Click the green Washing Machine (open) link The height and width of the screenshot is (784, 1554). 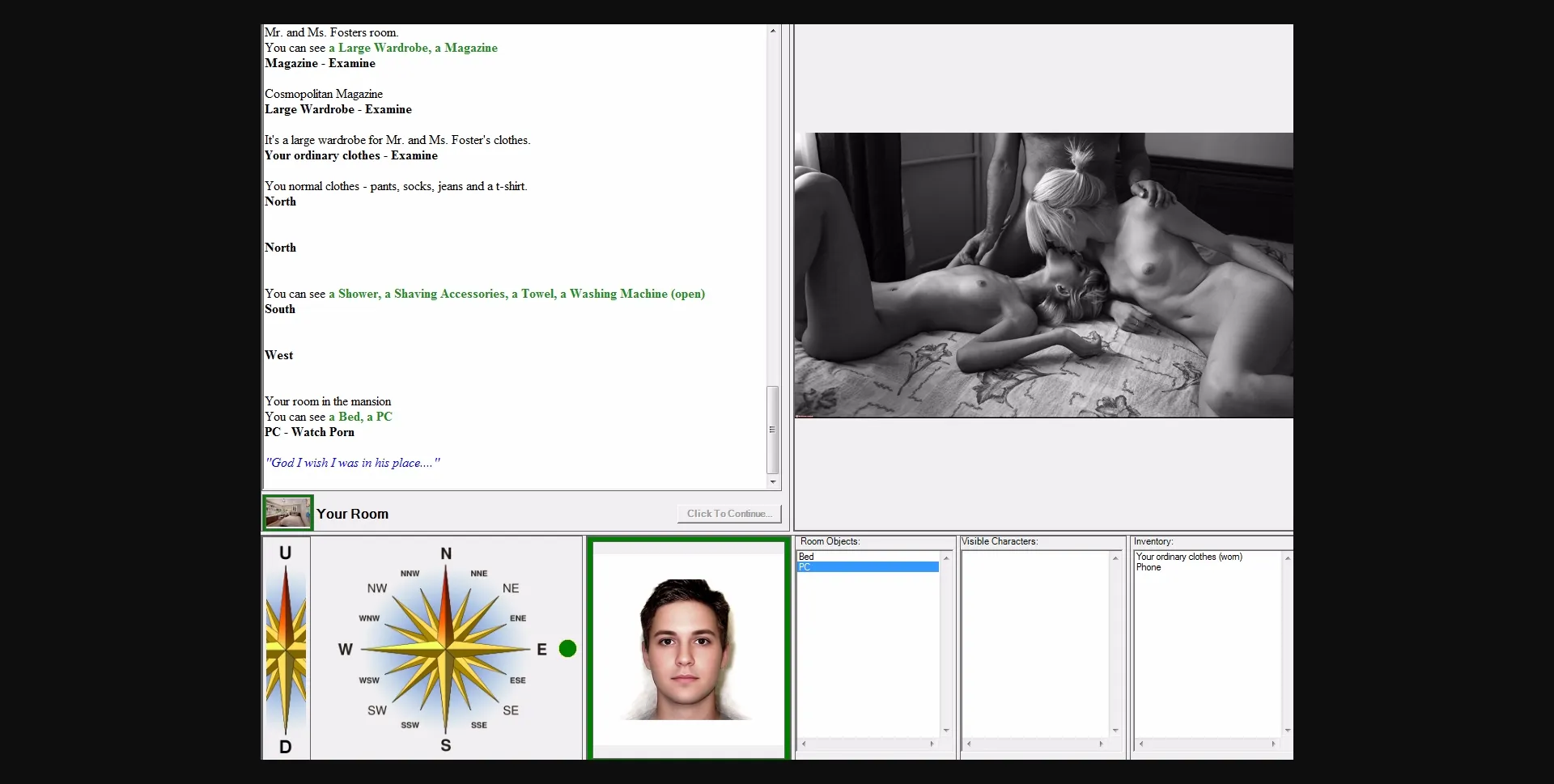click(637, 294)
